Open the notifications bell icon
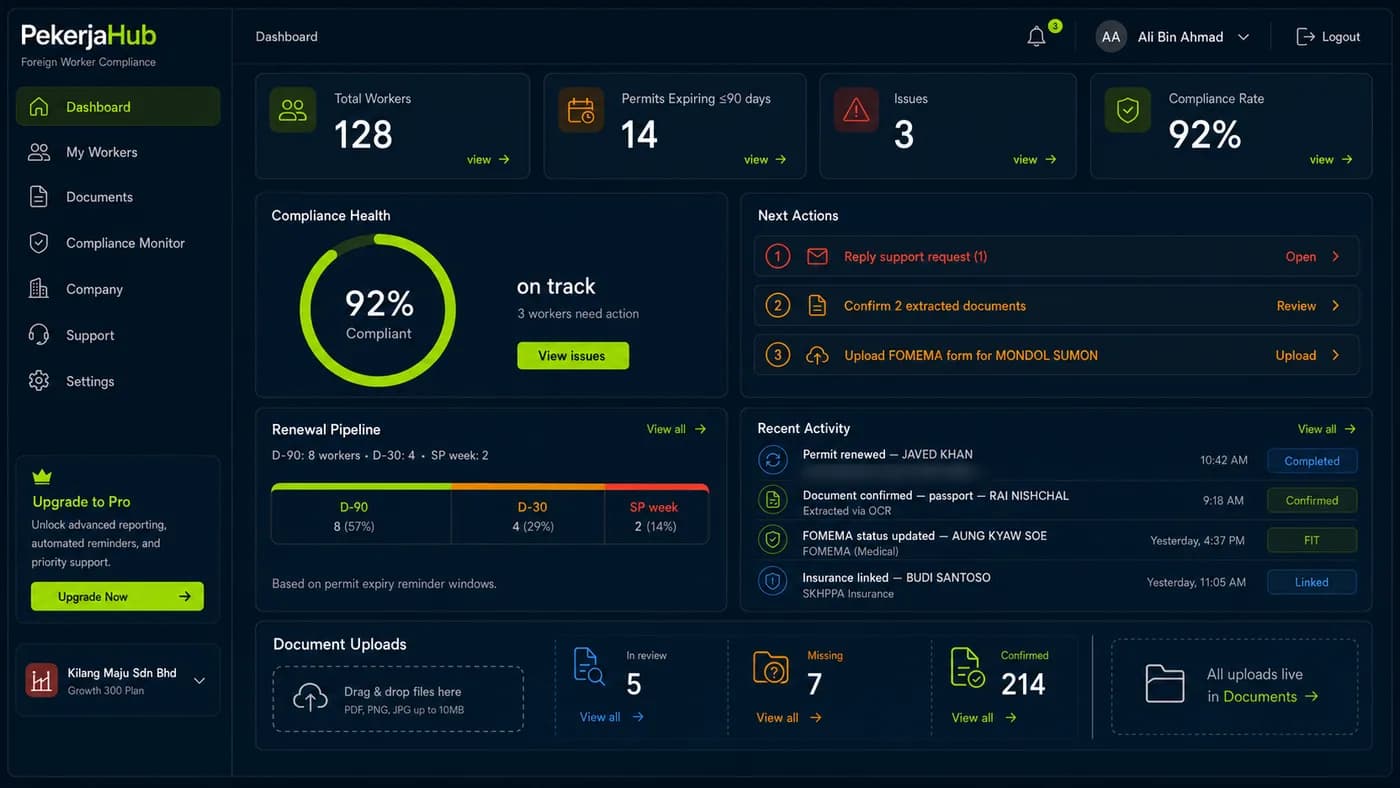 click(x=1036, y=37)
